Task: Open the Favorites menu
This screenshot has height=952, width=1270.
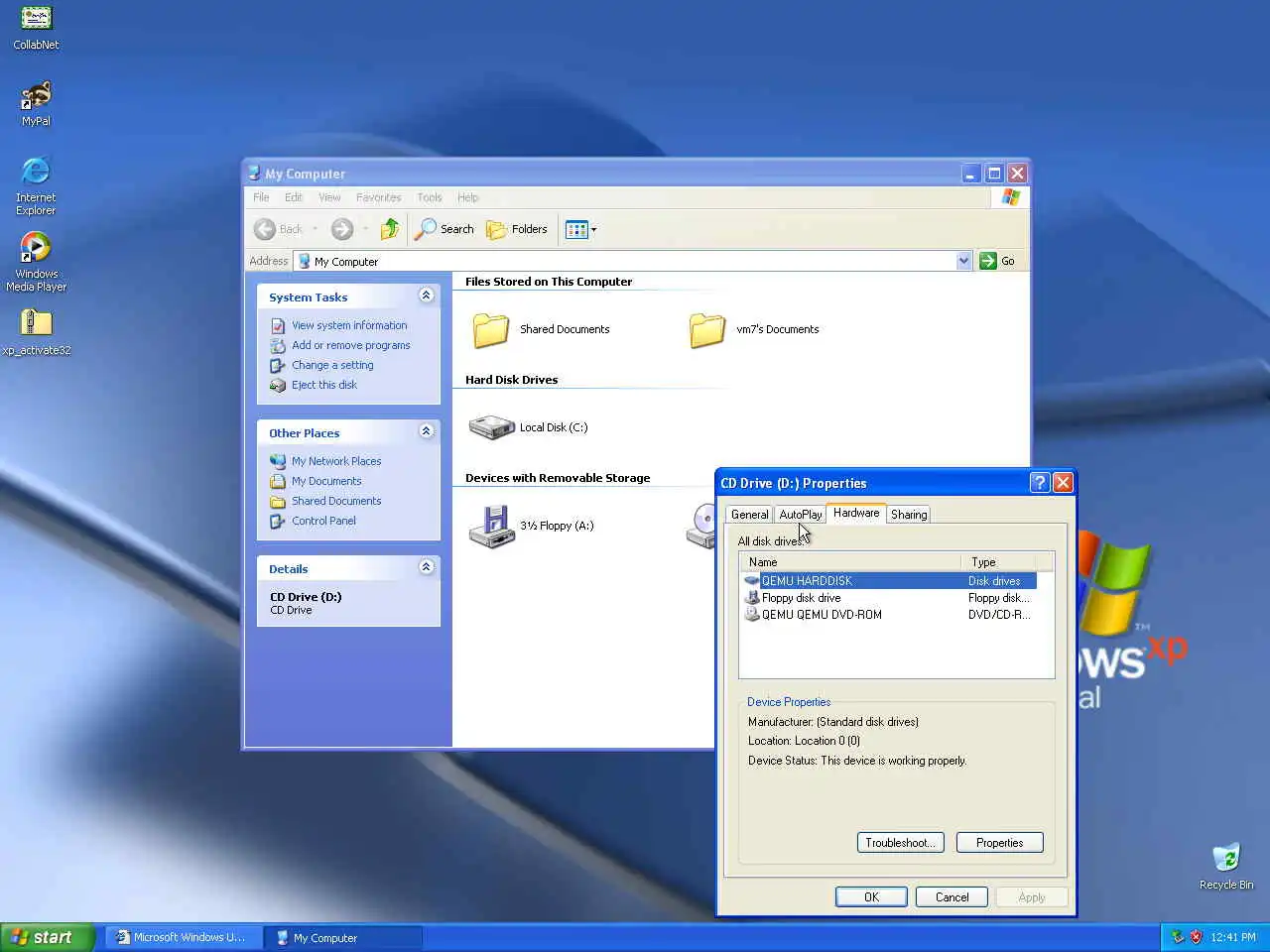Action: point(379,197)
